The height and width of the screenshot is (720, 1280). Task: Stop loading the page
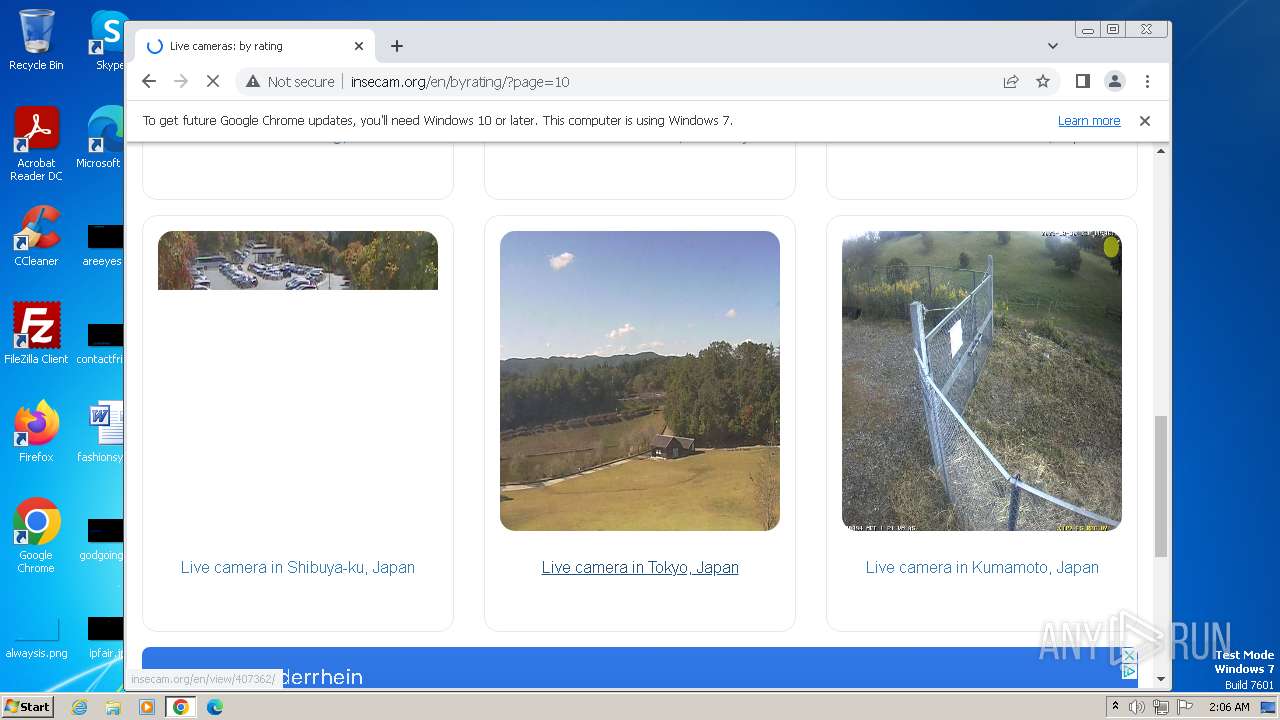pyautogui.click(x=213, y=82)
